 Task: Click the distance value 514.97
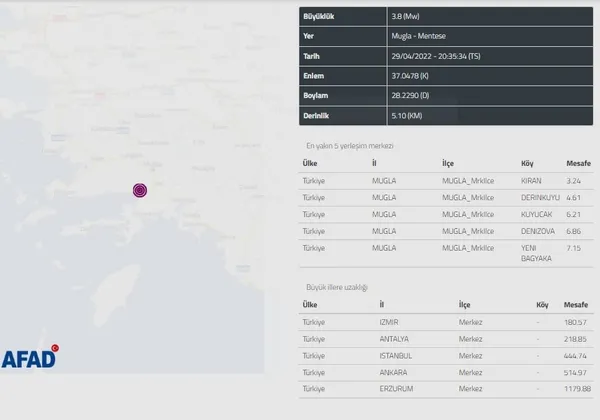point(575,373)
